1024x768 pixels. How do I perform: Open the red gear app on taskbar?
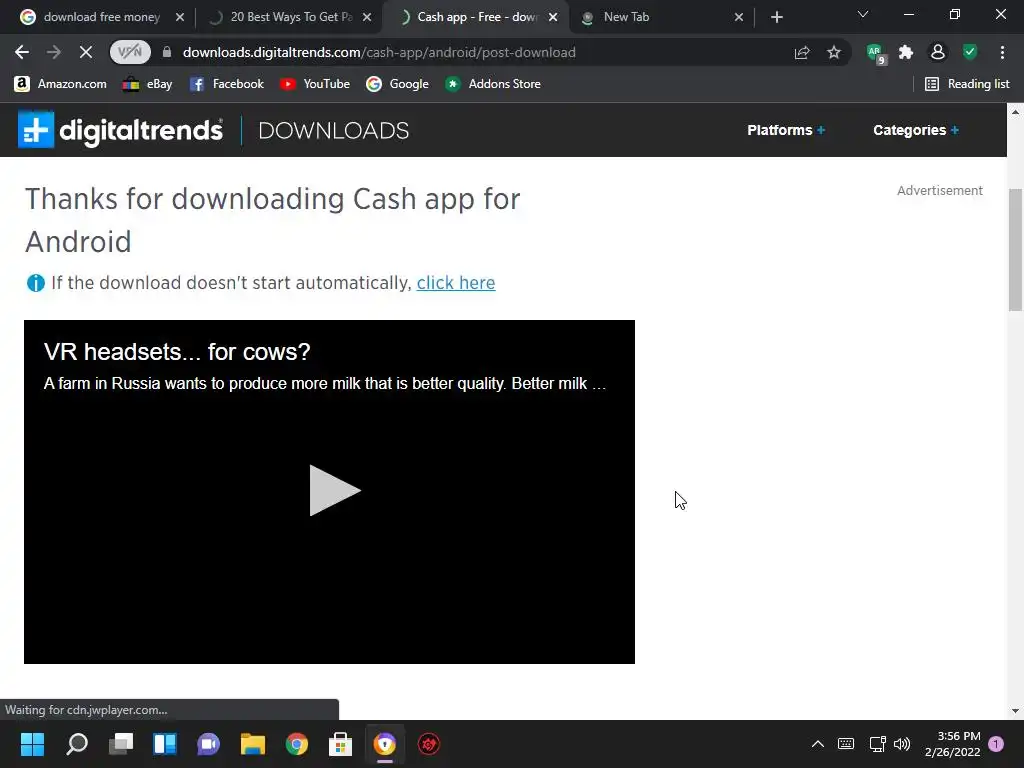(x=428, y=744)
